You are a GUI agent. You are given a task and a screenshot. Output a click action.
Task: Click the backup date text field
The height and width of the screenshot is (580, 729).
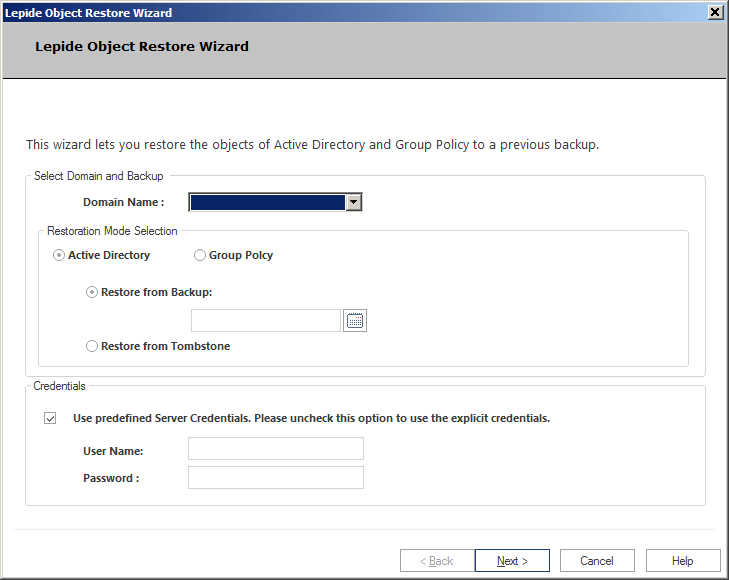point(266,321)
